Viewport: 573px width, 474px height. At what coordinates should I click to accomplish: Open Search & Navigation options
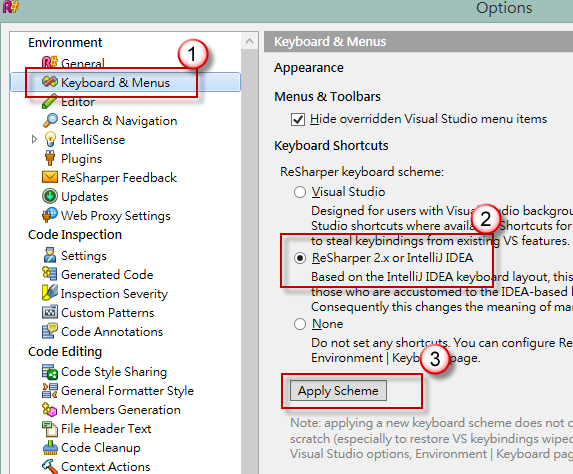(x=119, y=121)
